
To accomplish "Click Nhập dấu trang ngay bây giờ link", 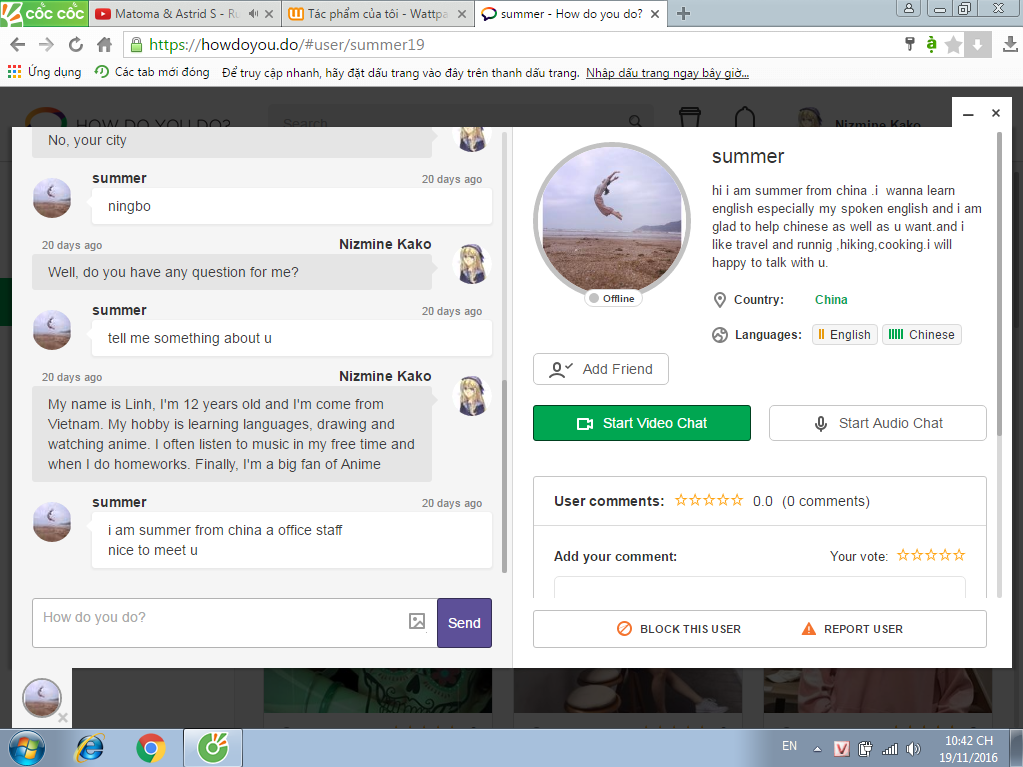I will pos(667,72).
